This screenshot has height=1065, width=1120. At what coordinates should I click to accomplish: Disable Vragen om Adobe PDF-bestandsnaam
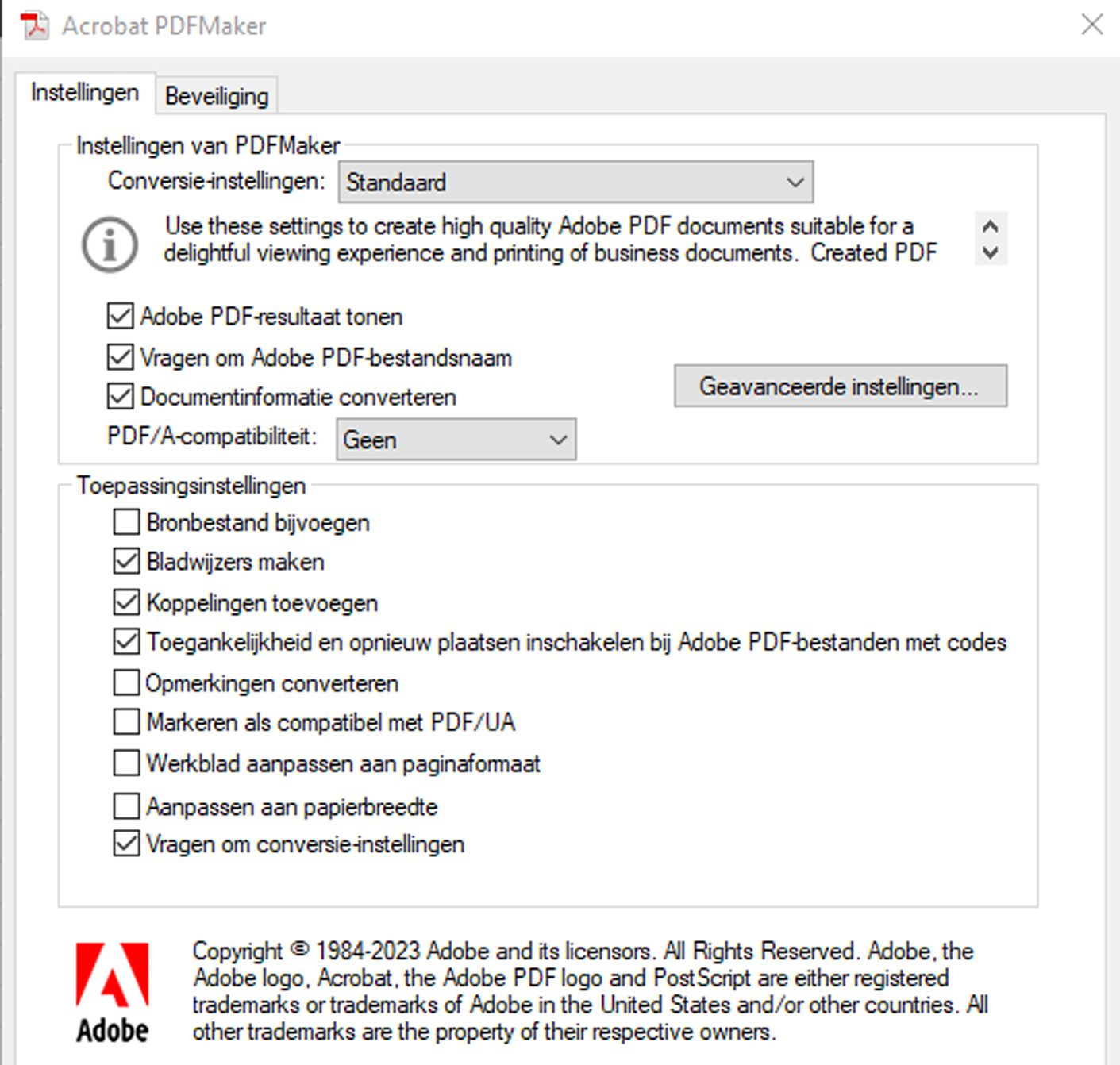point(120,357)
